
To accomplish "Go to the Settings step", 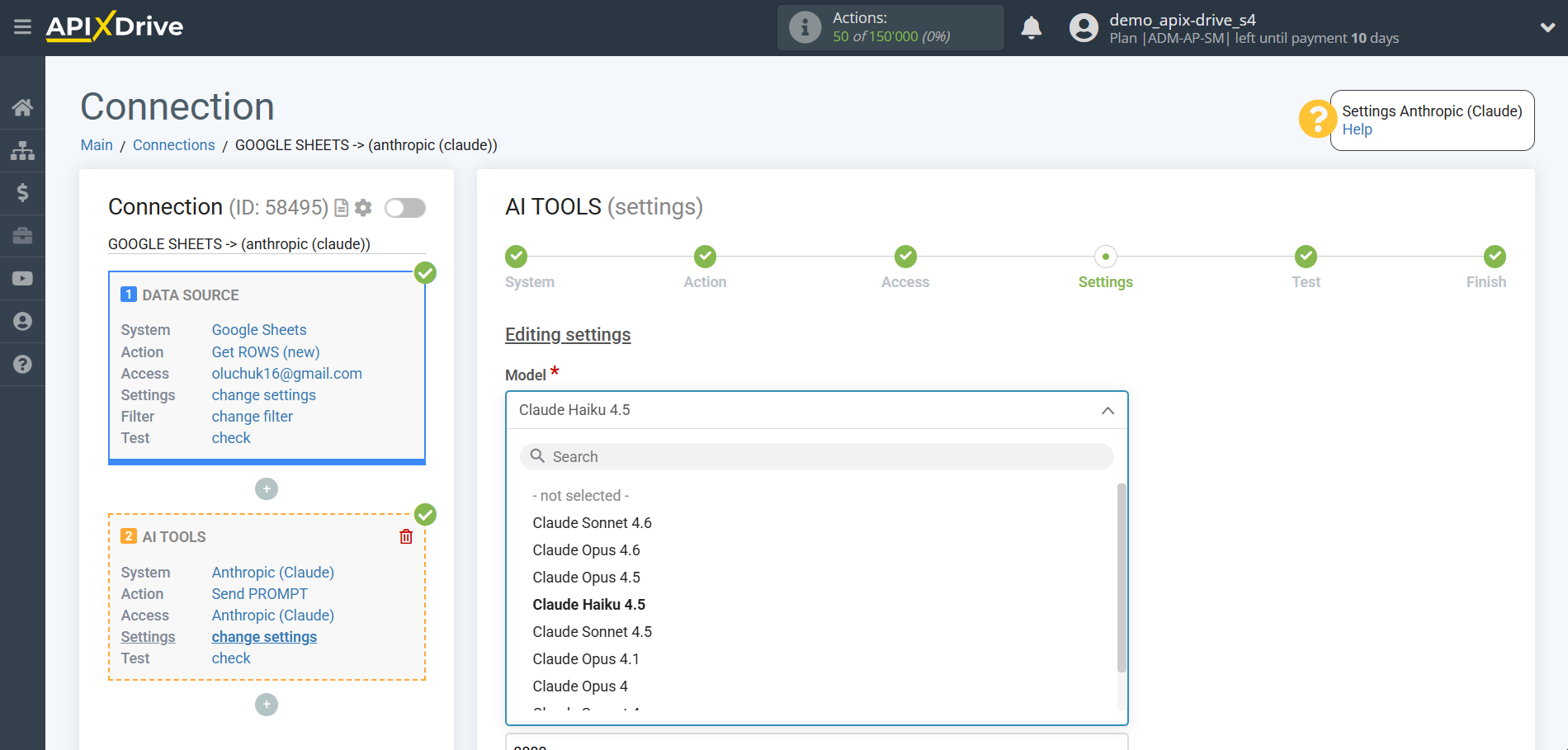I will click(x=1106, y=257).
